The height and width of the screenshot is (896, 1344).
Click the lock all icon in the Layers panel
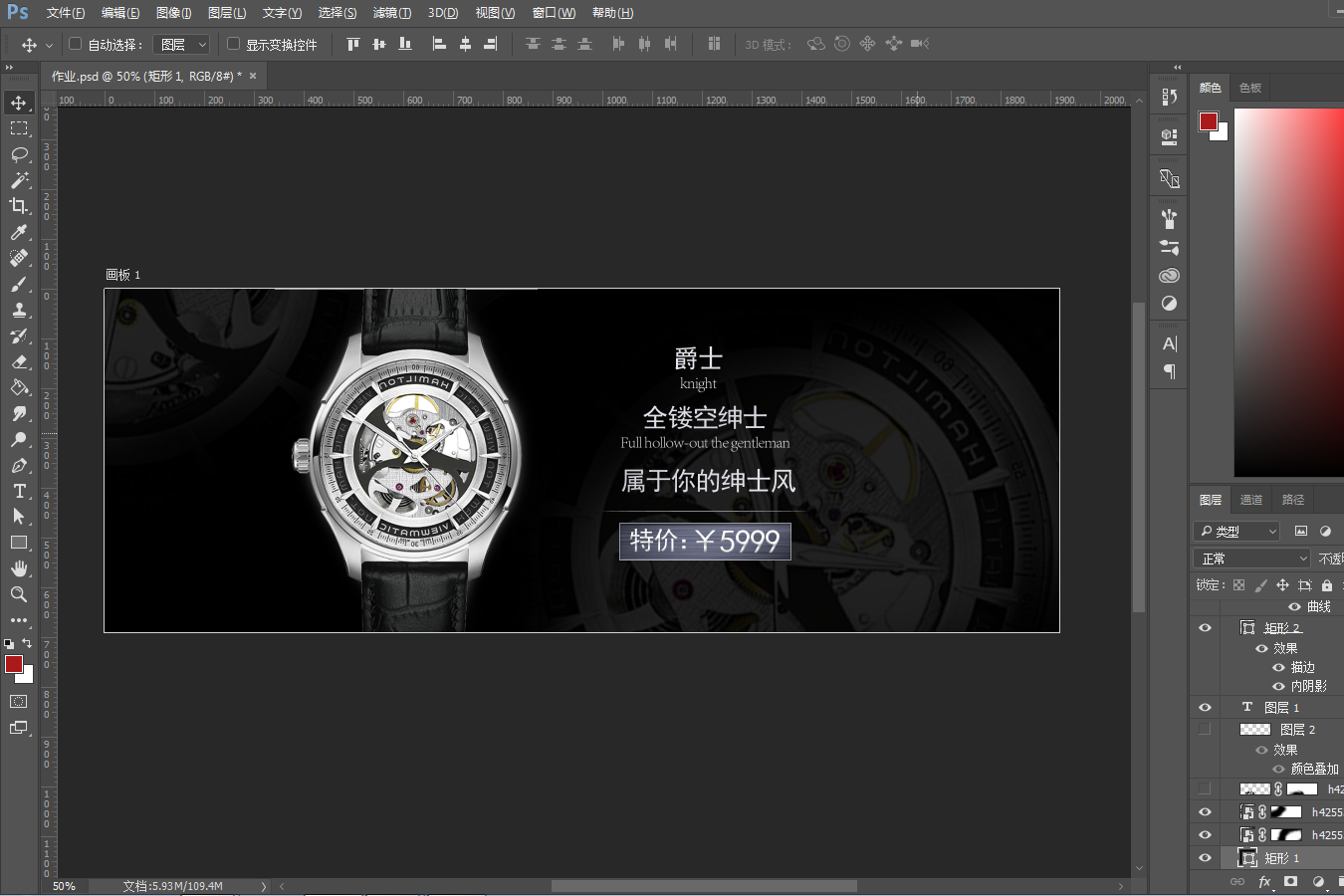(x=1327, y=585)
